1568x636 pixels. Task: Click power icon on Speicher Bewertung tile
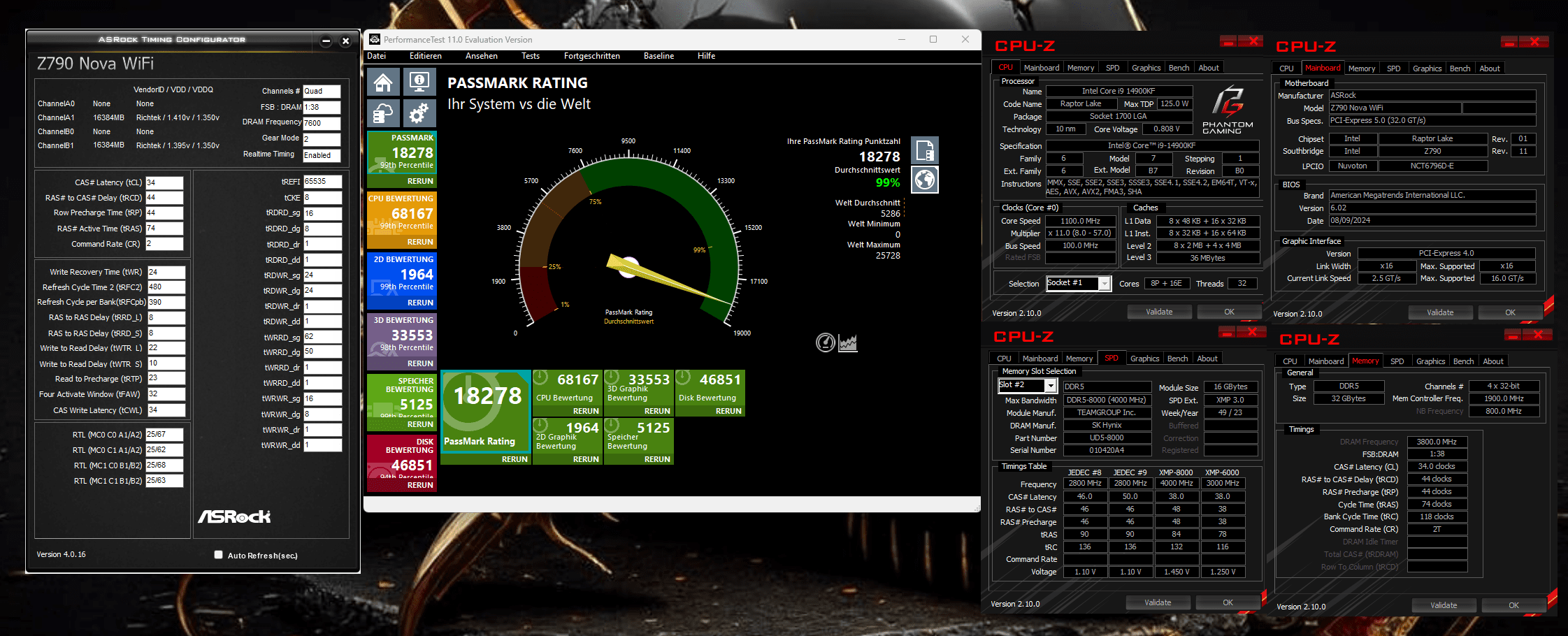(x=612, y=426)
